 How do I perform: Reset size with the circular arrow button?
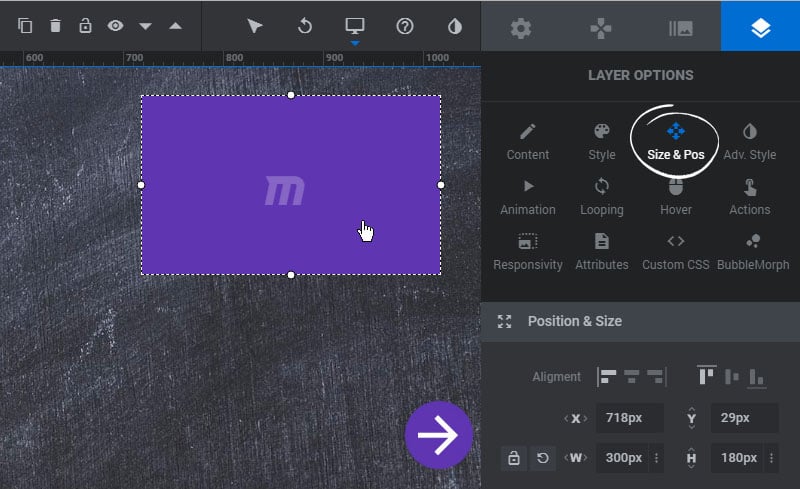pos(543,458)
